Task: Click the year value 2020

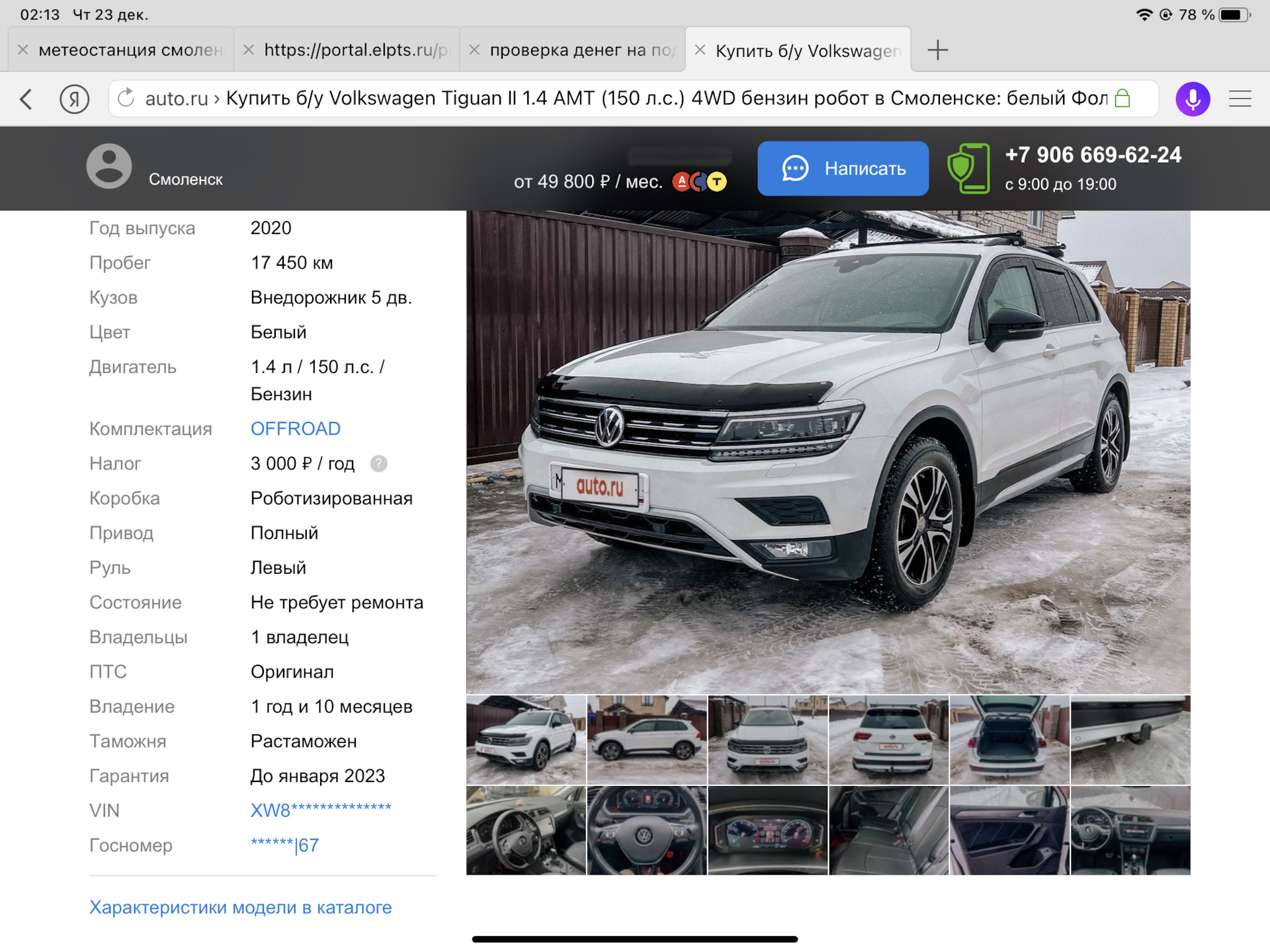Action: [271, 228]
